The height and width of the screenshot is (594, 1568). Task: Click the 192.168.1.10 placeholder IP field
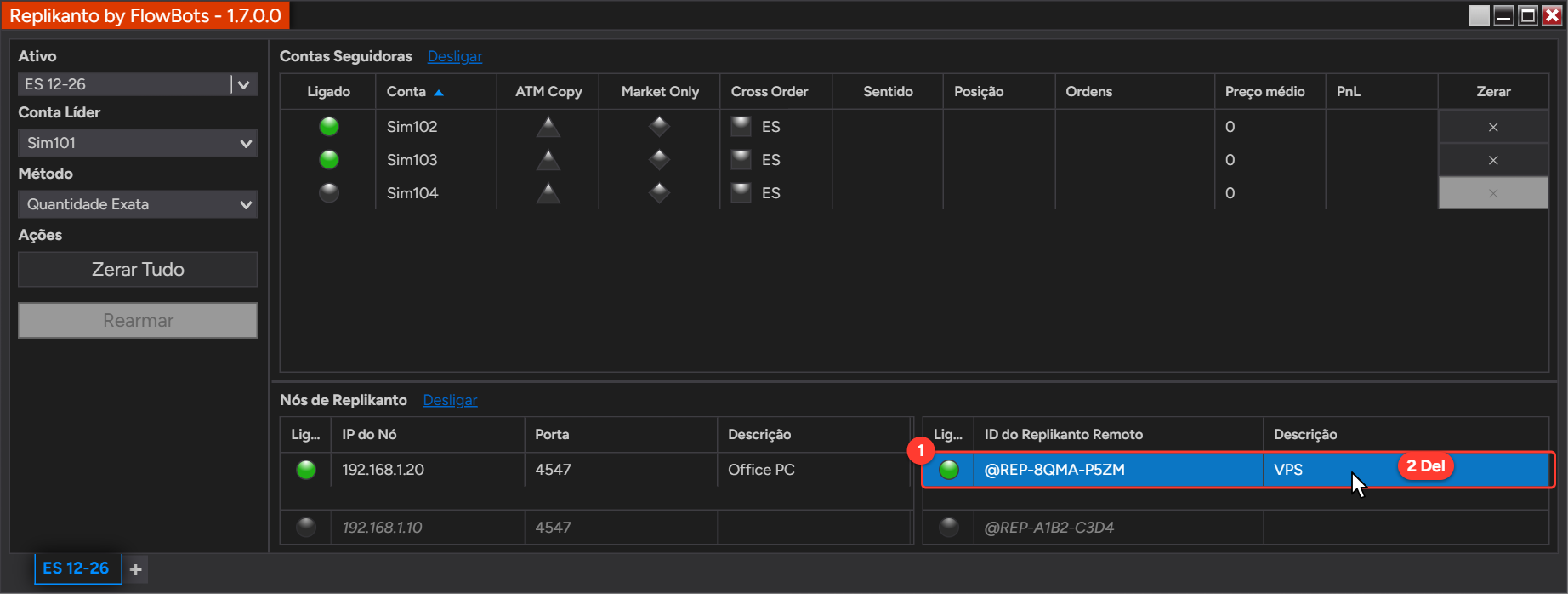click(x=428, y=528)
